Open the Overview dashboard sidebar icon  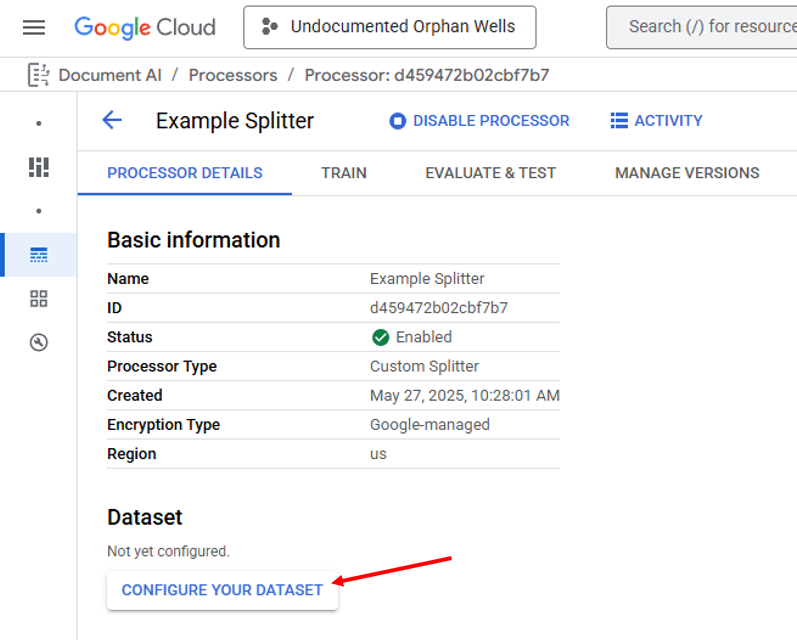pyautogui.click(x=39, y=167)
